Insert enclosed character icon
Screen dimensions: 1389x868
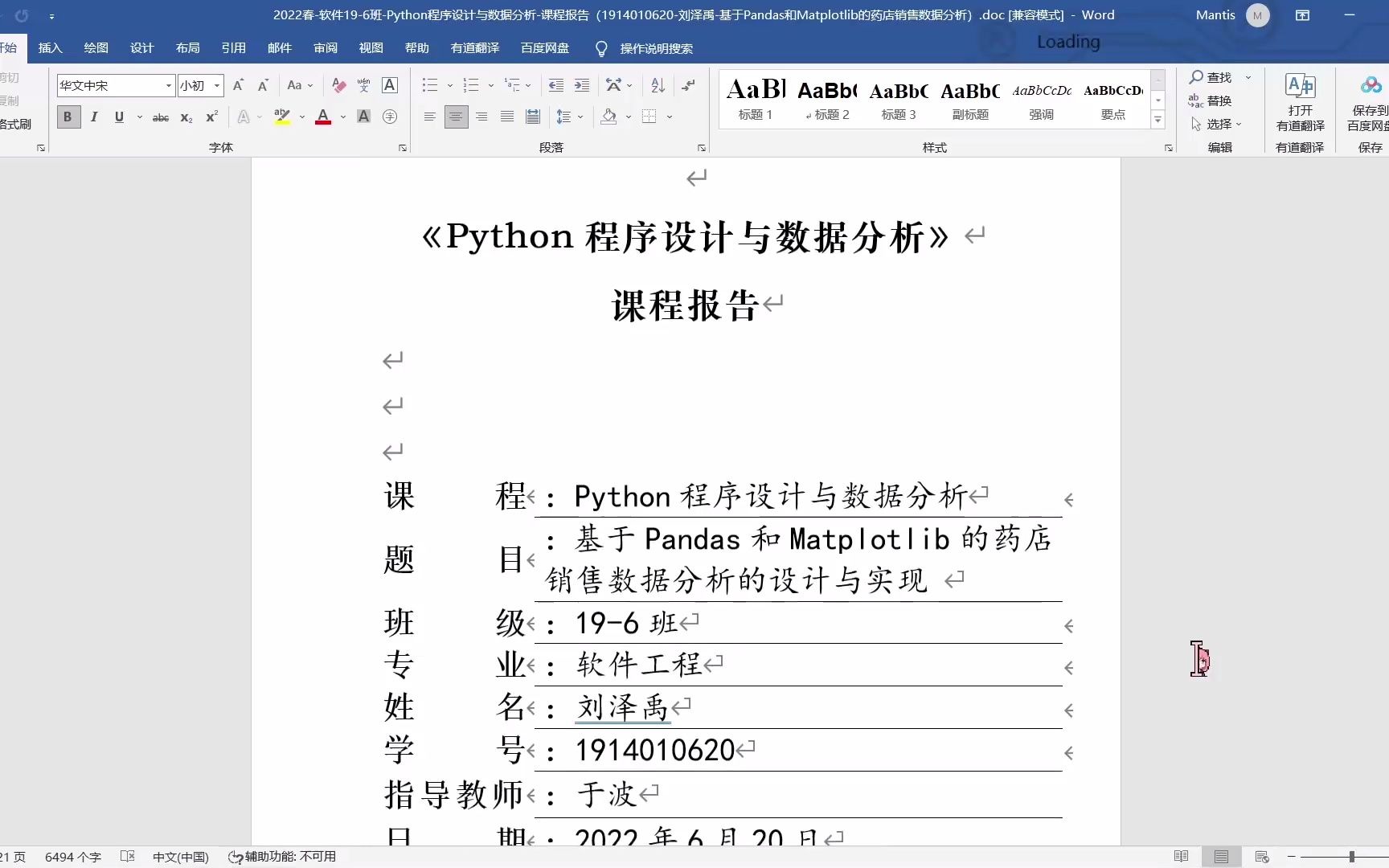click(x=390, y=117)
